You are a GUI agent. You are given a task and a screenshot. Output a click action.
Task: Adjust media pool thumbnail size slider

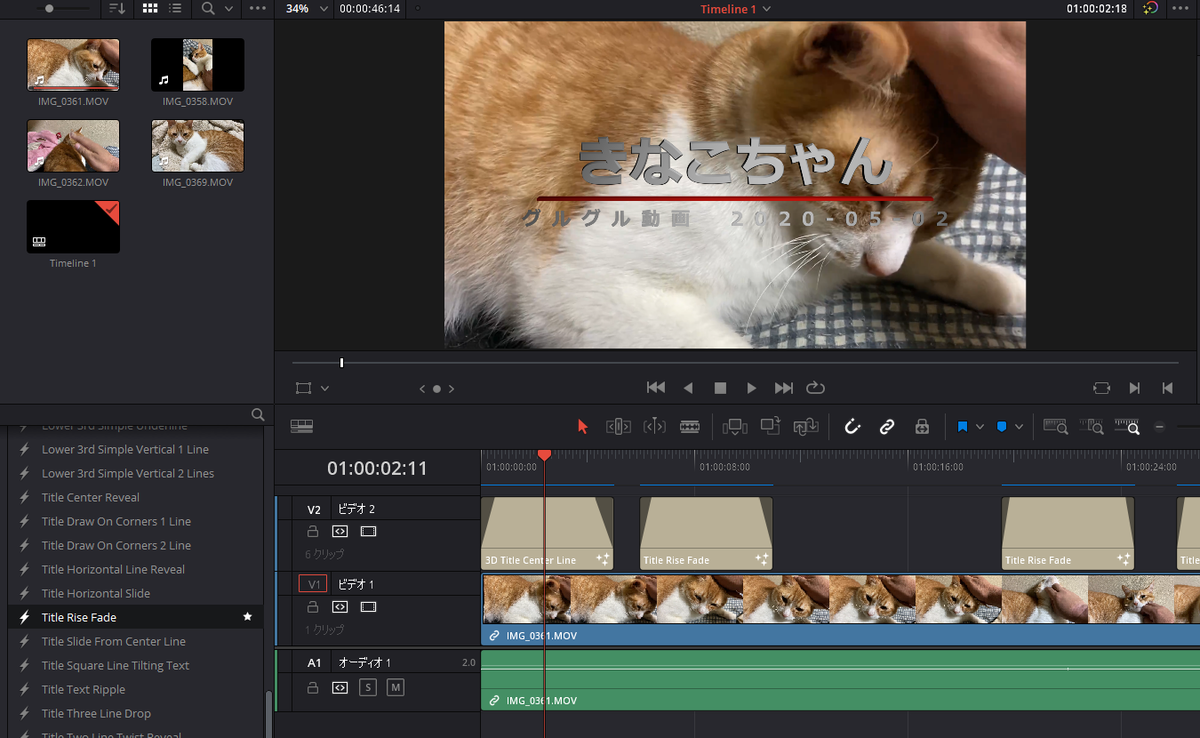[x=48, y=8]
